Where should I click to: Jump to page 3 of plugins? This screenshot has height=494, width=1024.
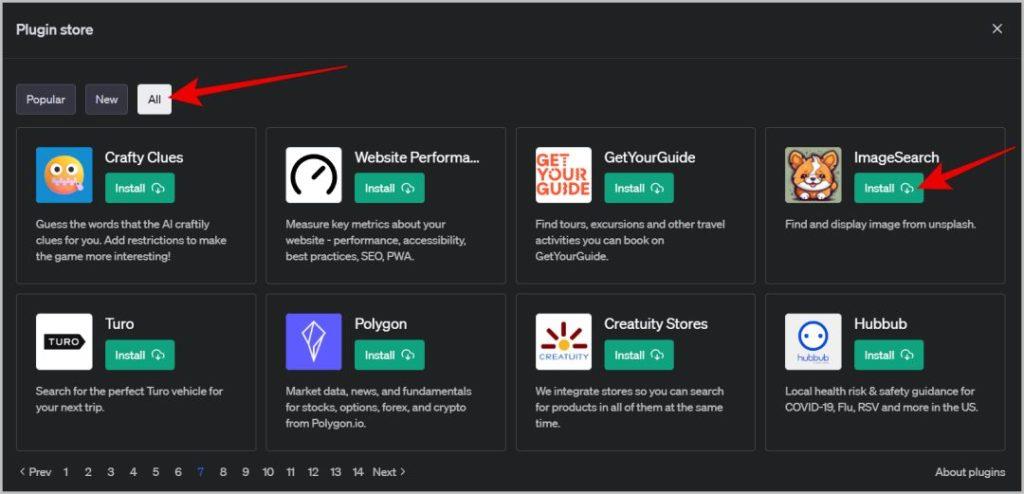point(110,472)
